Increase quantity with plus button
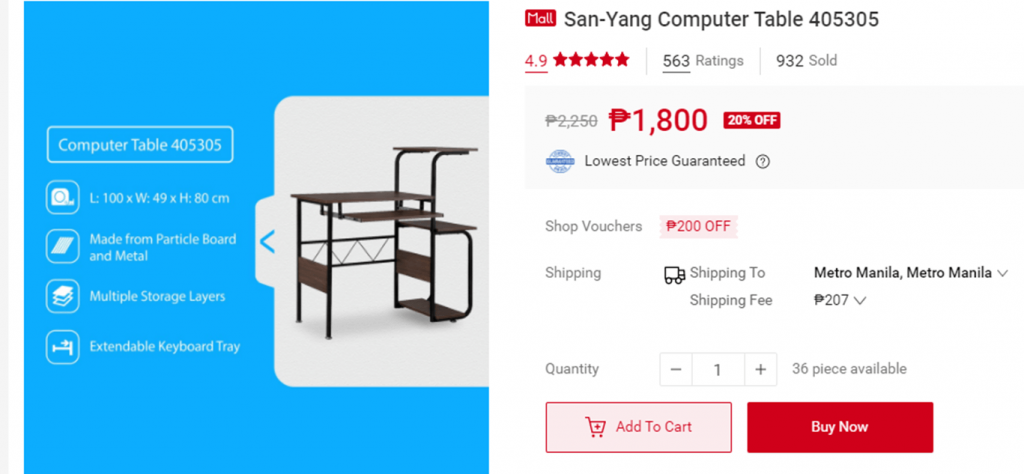 (760, 370)
